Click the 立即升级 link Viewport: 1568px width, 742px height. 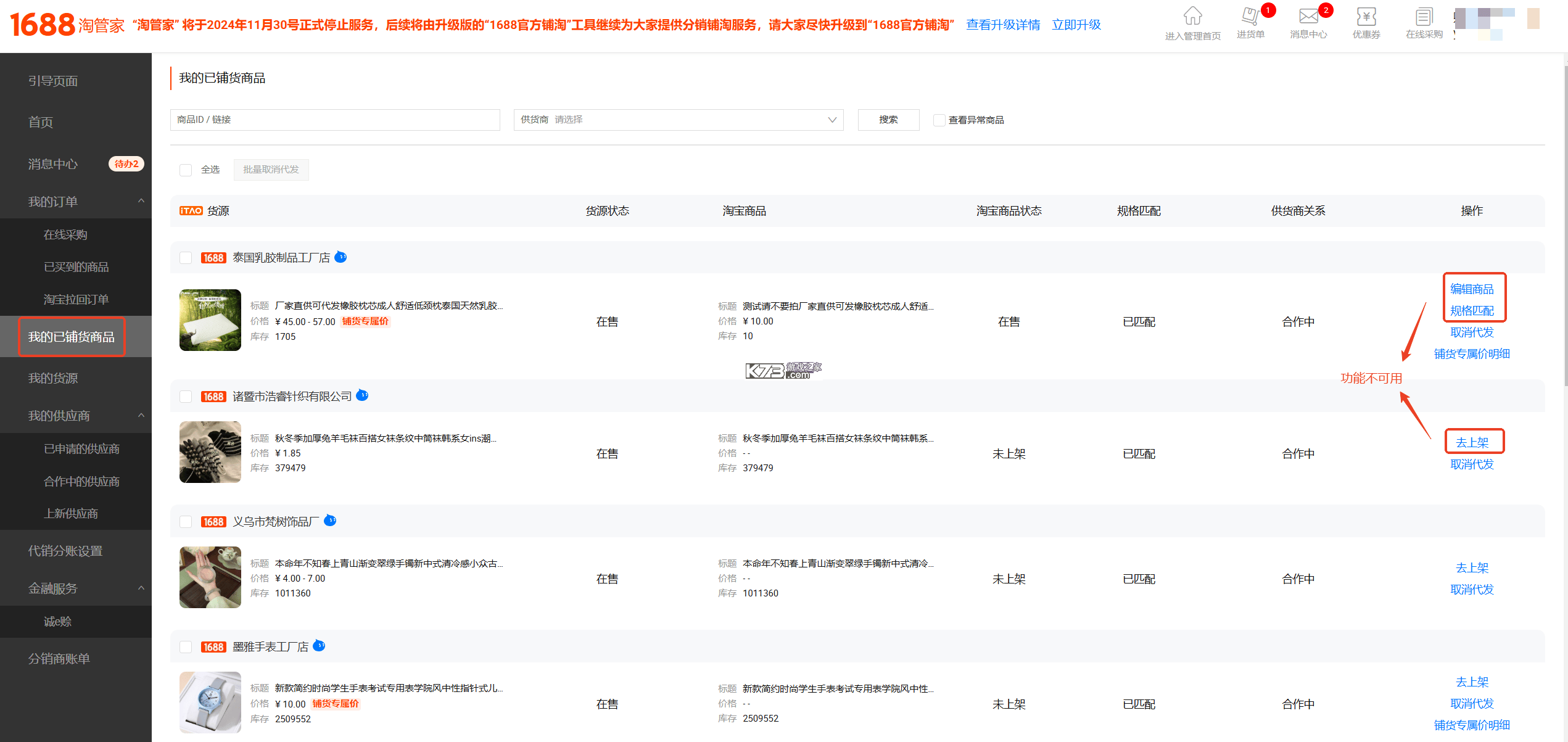tap(1076, 25)
